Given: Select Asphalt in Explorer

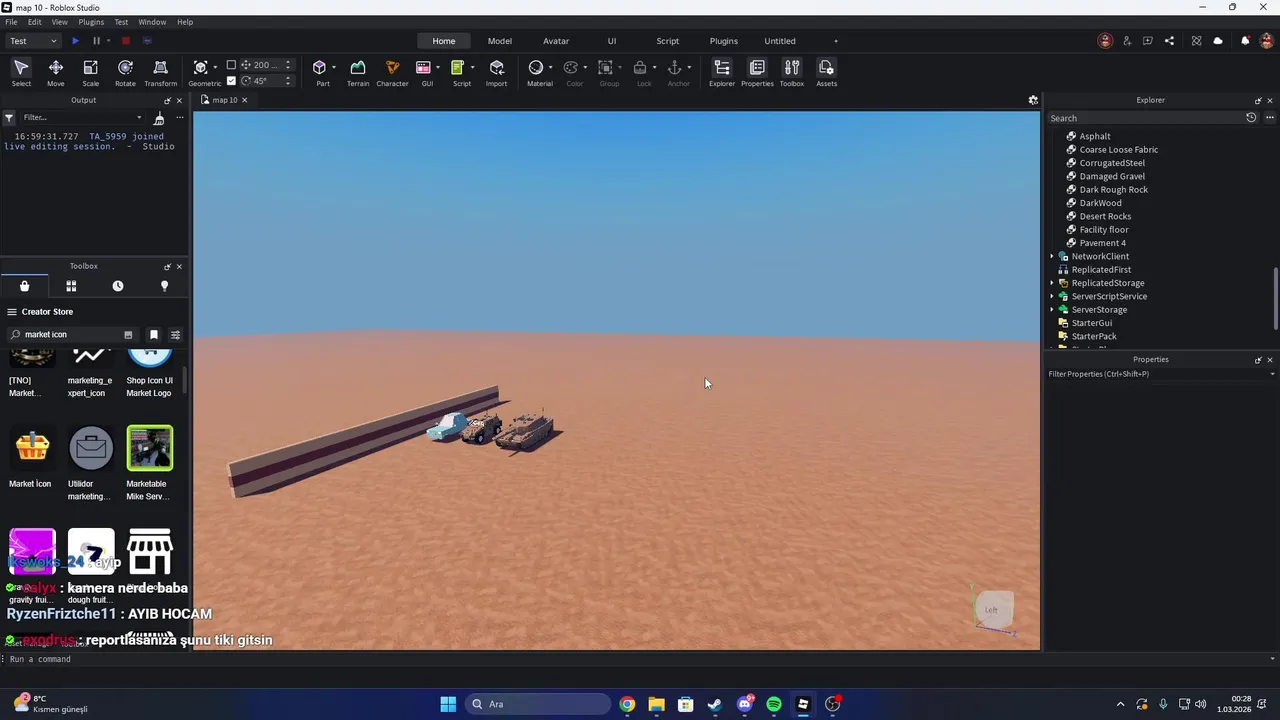Looking at the screenshot, I should point(1095,136).
